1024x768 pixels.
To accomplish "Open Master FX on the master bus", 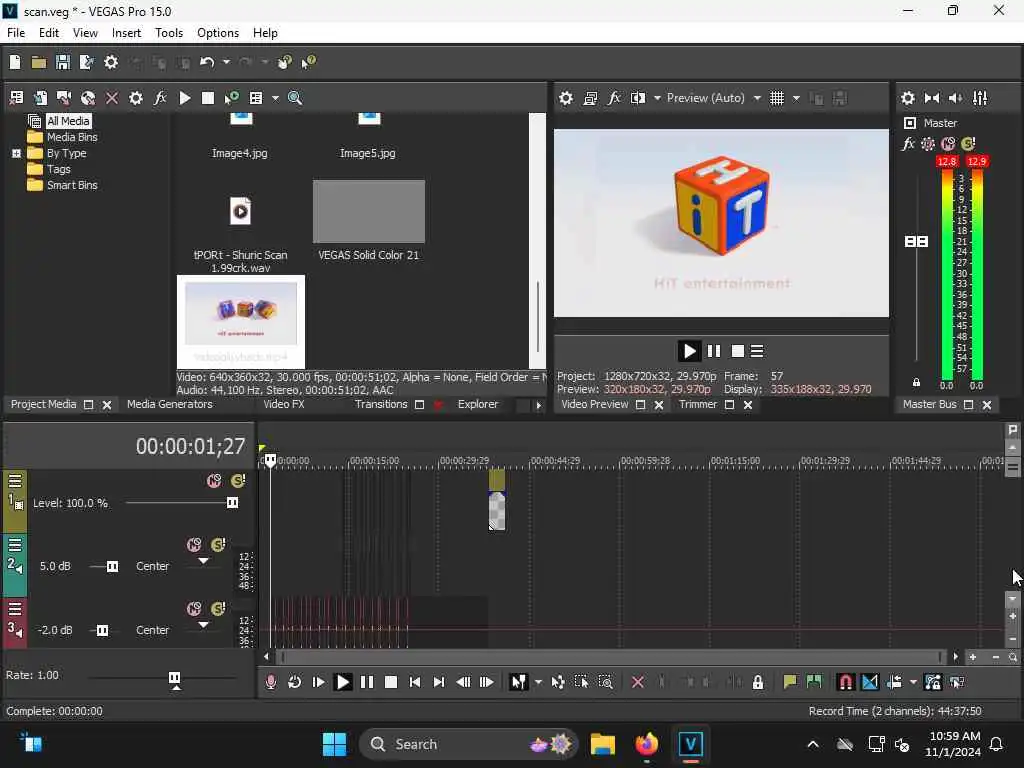I will coord(908,144).
